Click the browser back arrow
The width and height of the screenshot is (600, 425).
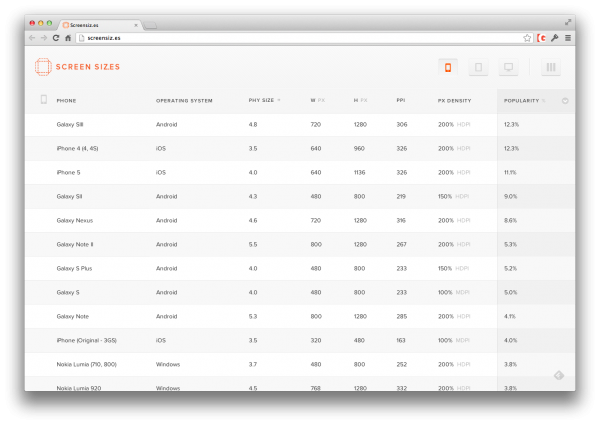click(32, 38)
